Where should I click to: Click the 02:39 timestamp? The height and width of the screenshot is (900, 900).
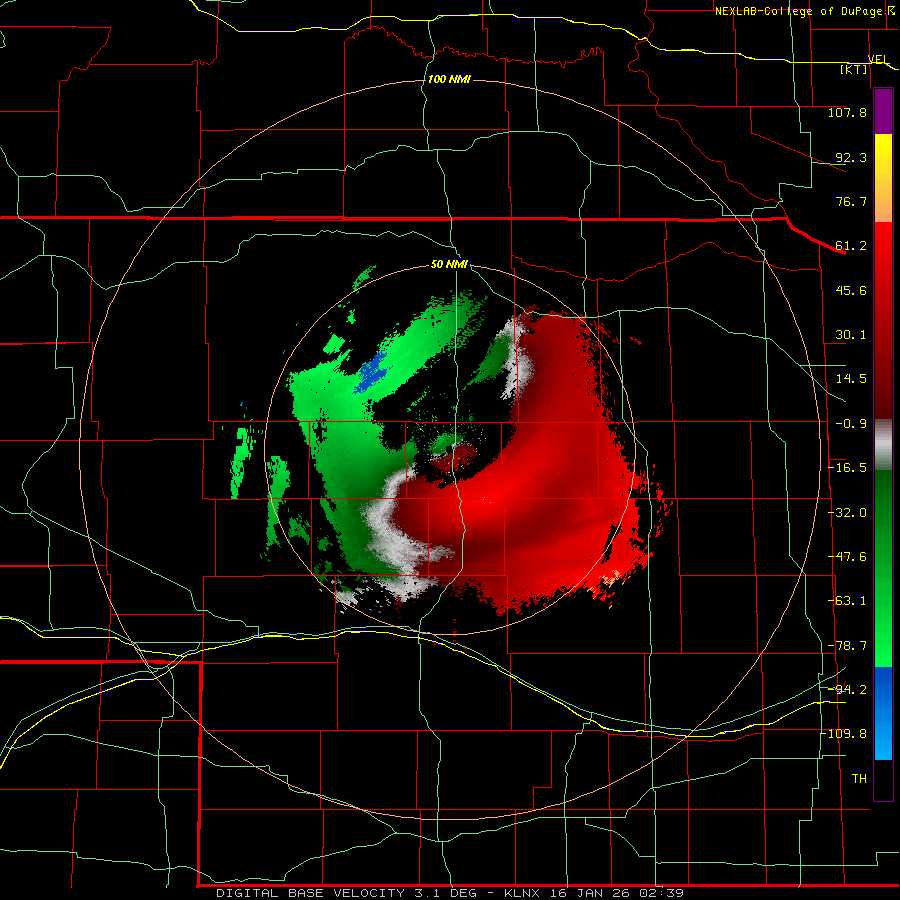coord(659,893)
